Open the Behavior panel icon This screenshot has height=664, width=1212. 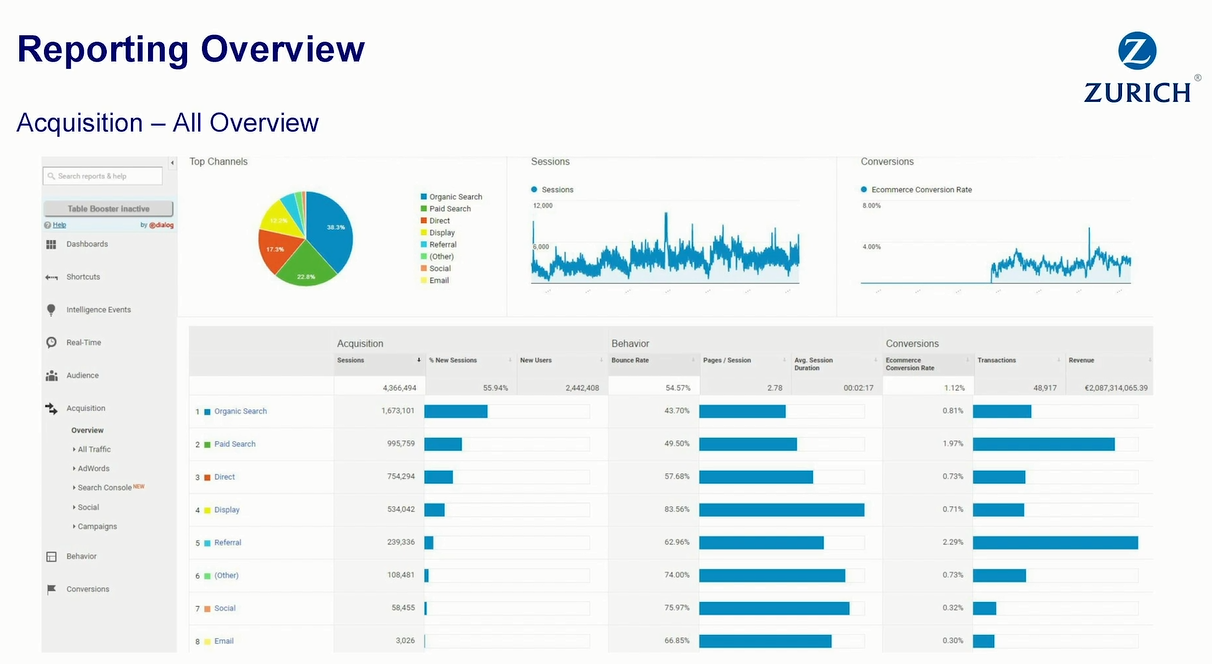pyautogui.click(x=51, y=557)
